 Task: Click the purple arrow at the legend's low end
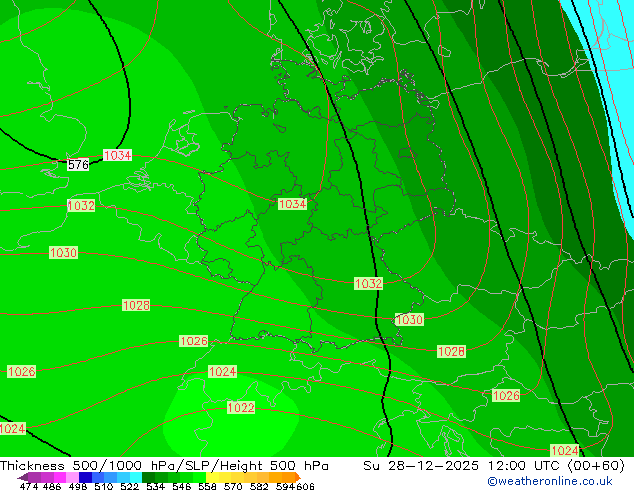[23, 478]
